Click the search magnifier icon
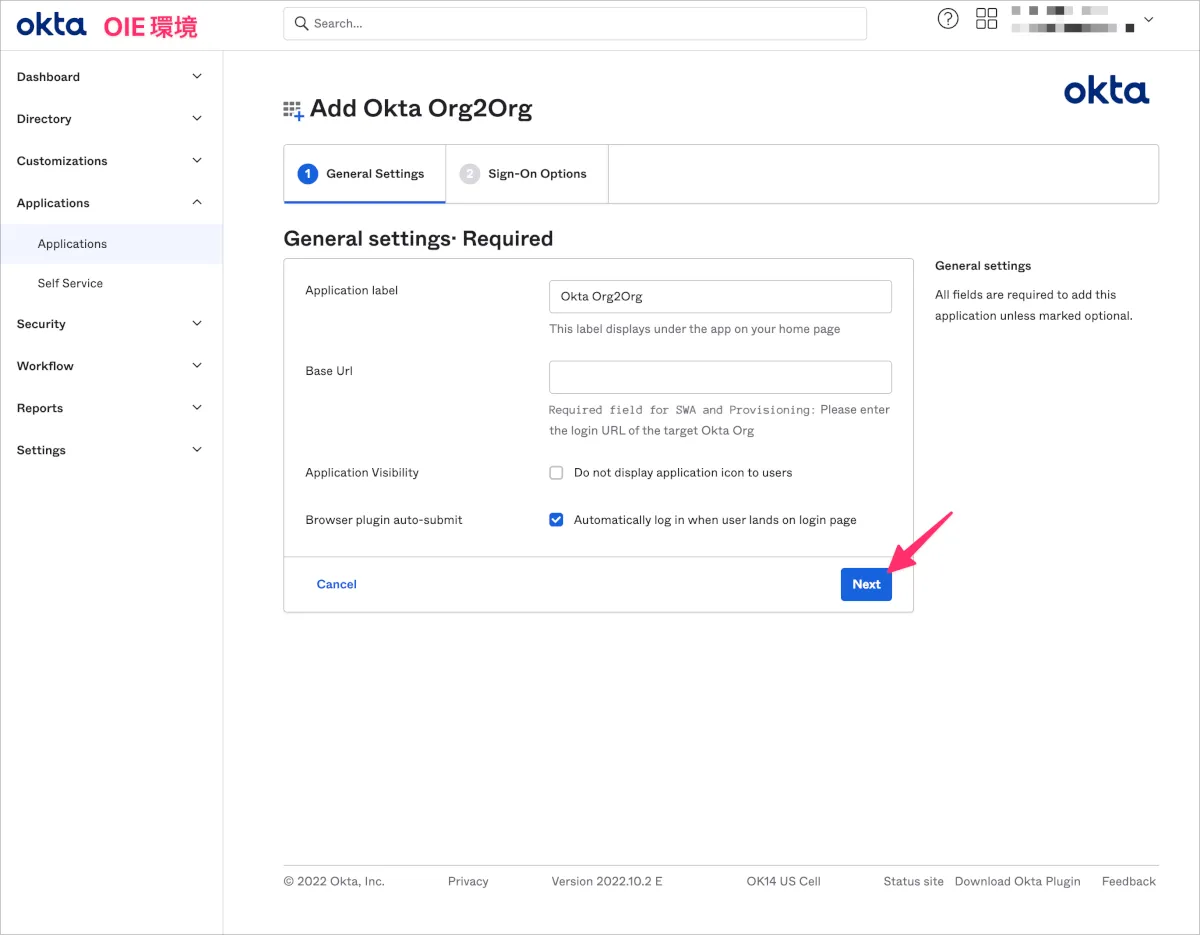This screenshot has height=935, width=1200. click(301, 23)
